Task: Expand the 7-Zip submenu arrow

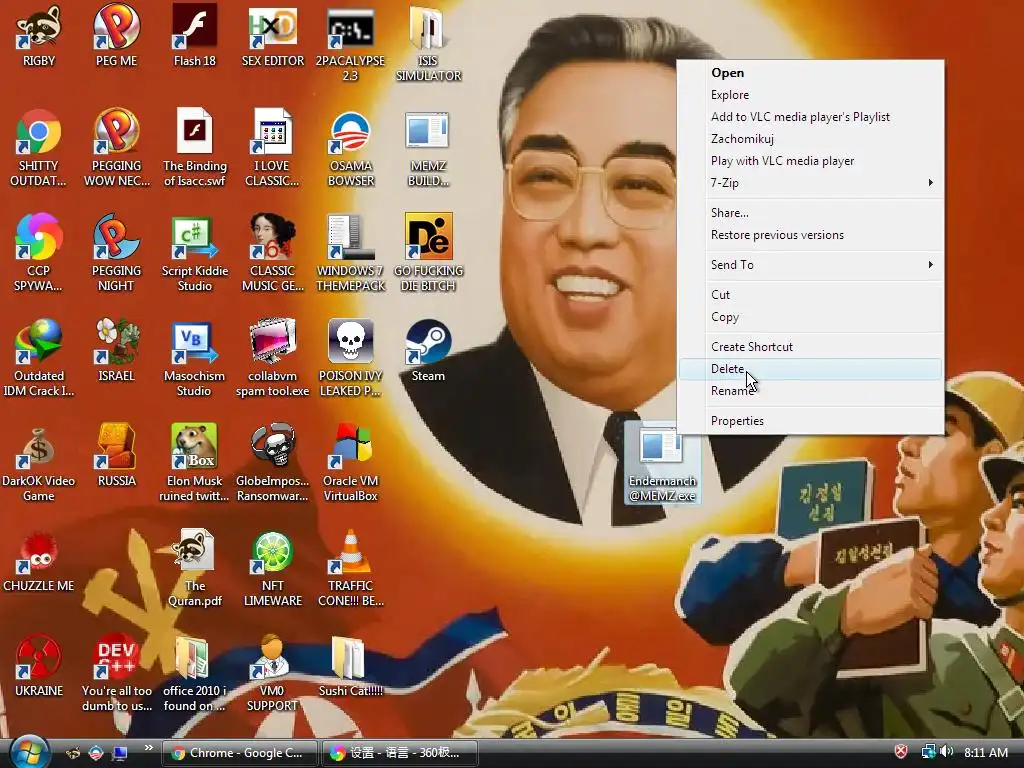Action: 931,183
